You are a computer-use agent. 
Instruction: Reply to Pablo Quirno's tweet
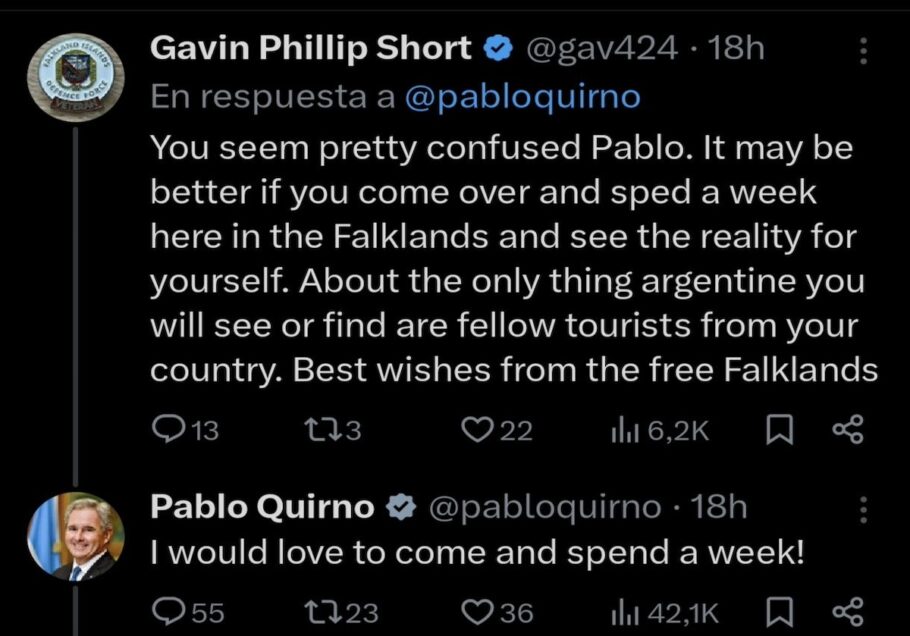(164, 611)
